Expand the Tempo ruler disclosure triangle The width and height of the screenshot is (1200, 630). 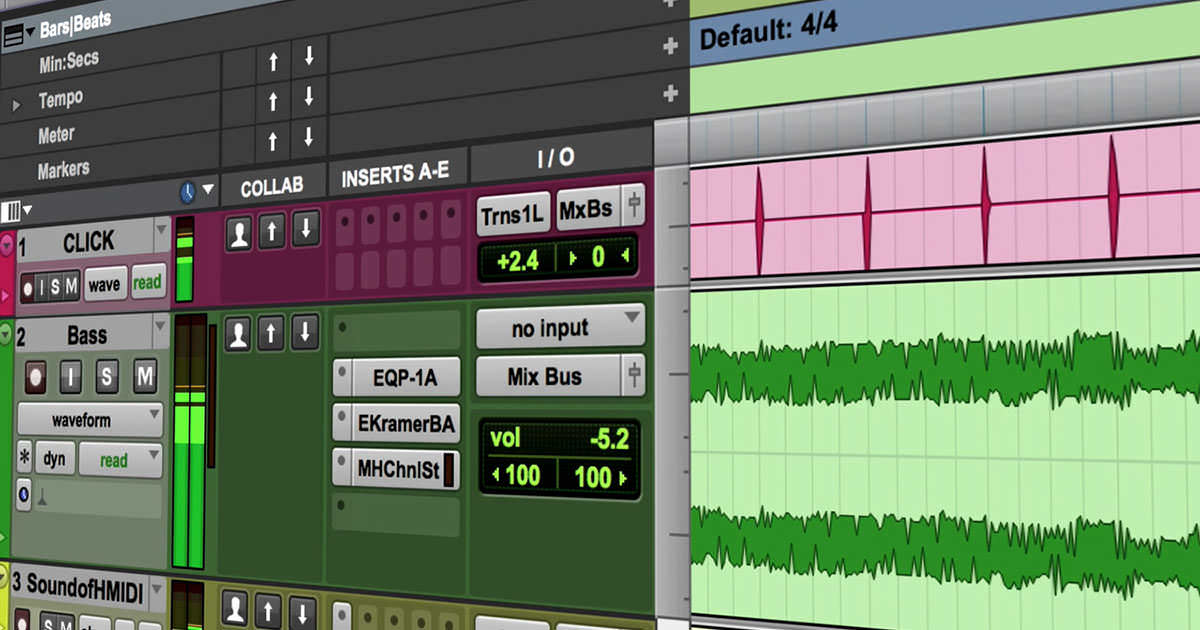(16, 105)
